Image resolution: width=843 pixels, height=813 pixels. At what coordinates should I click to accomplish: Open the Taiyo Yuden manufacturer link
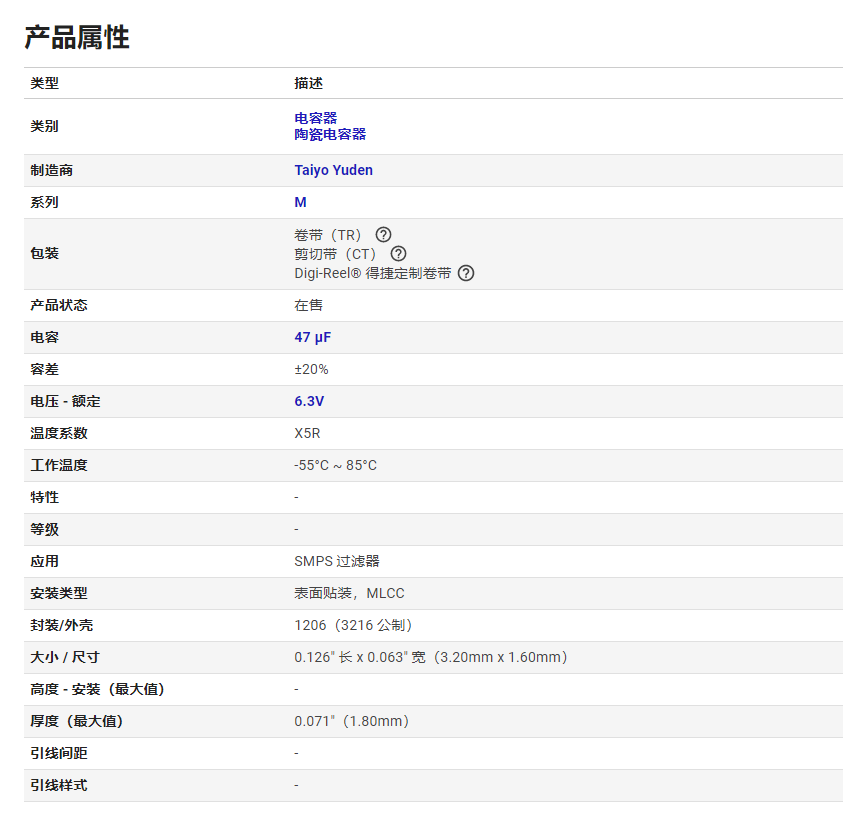click(333, 170)
